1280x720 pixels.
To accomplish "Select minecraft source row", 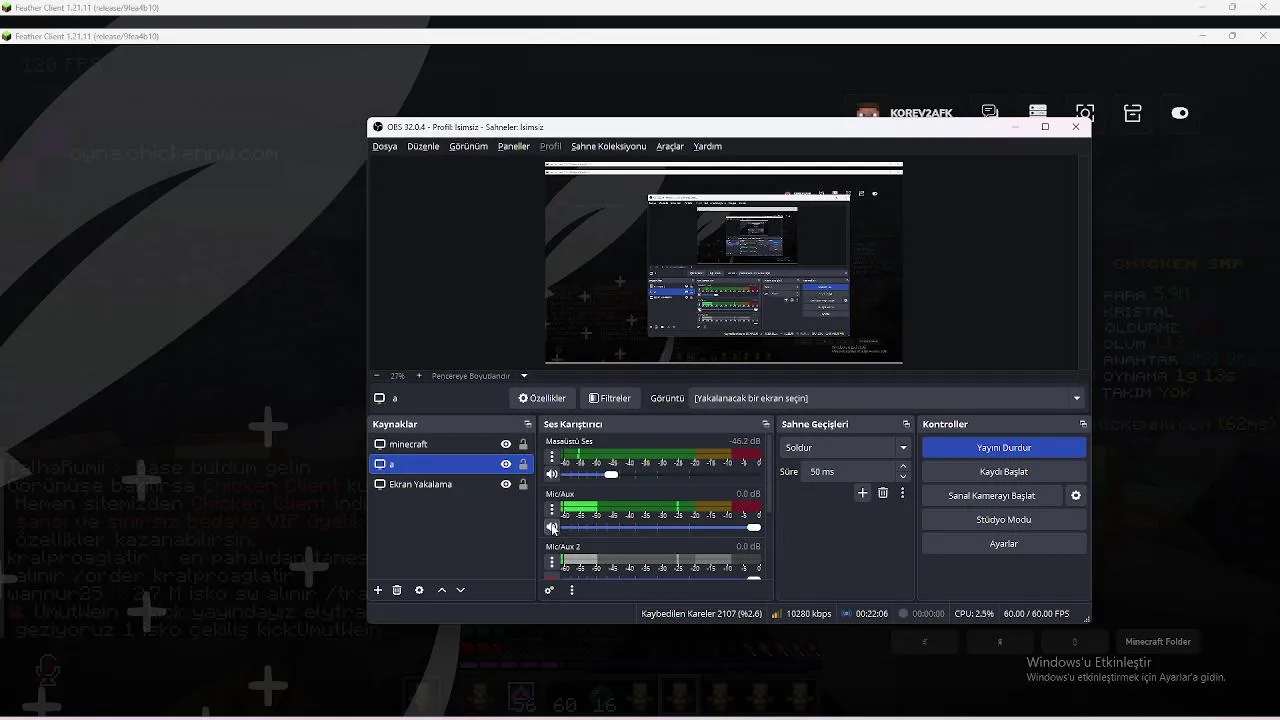I will pyautogui.click(x=451, y=444).
